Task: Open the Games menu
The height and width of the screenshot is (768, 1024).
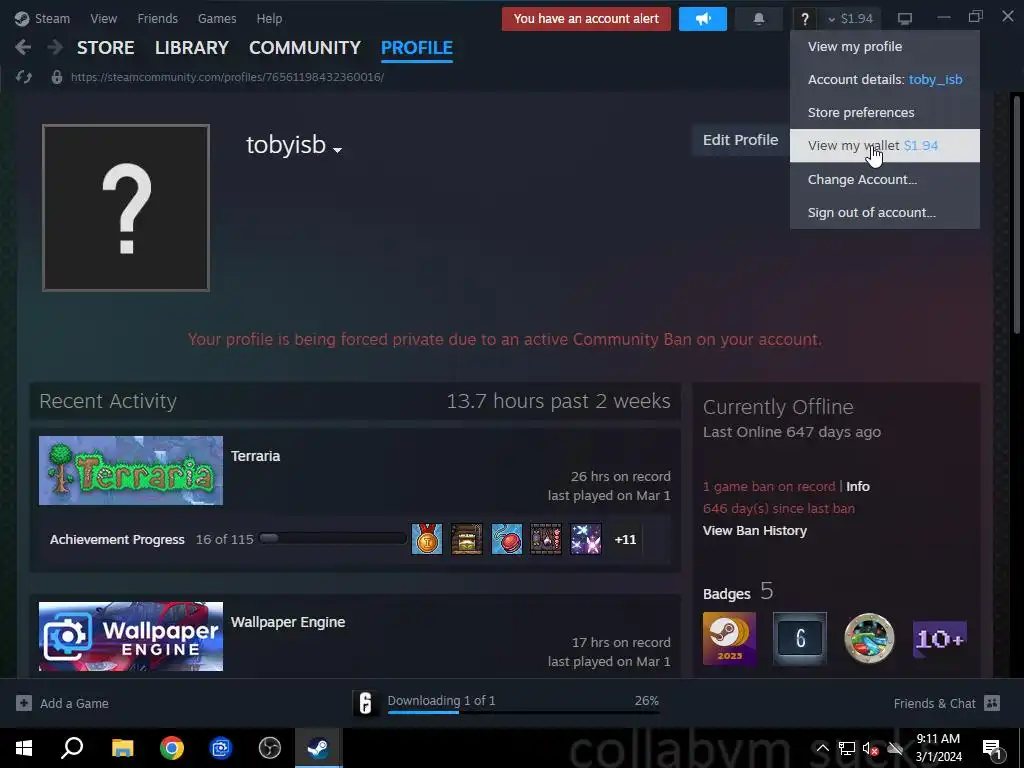Action: (x=217, y=18)
